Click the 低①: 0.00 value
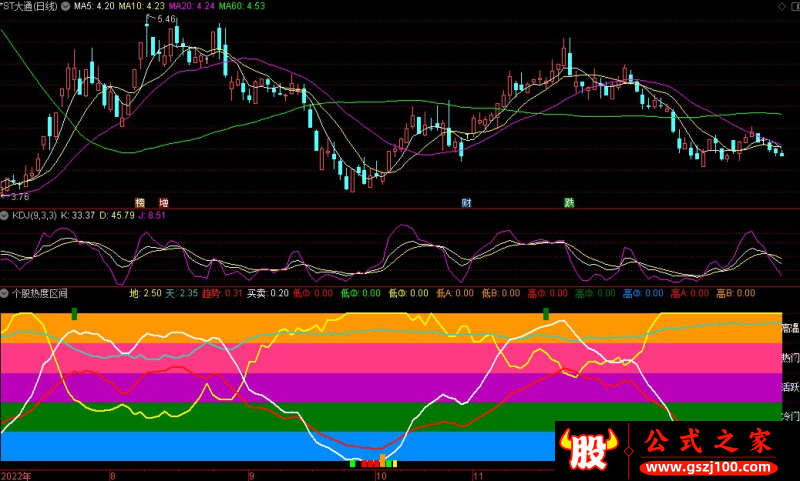 tap(313, 293)
